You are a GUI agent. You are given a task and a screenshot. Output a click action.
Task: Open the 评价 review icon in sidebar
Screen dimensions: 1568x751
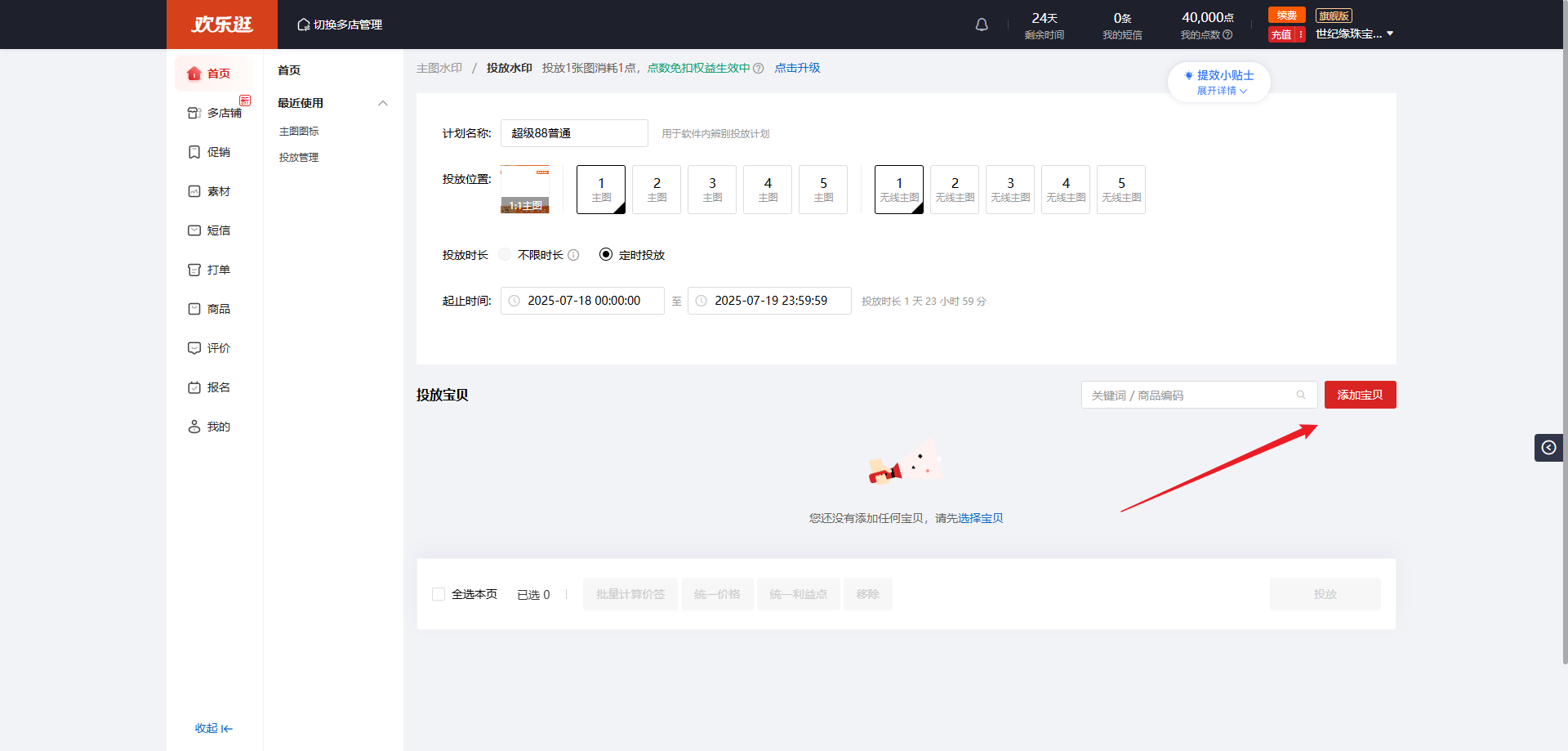[x=194, y=348]
